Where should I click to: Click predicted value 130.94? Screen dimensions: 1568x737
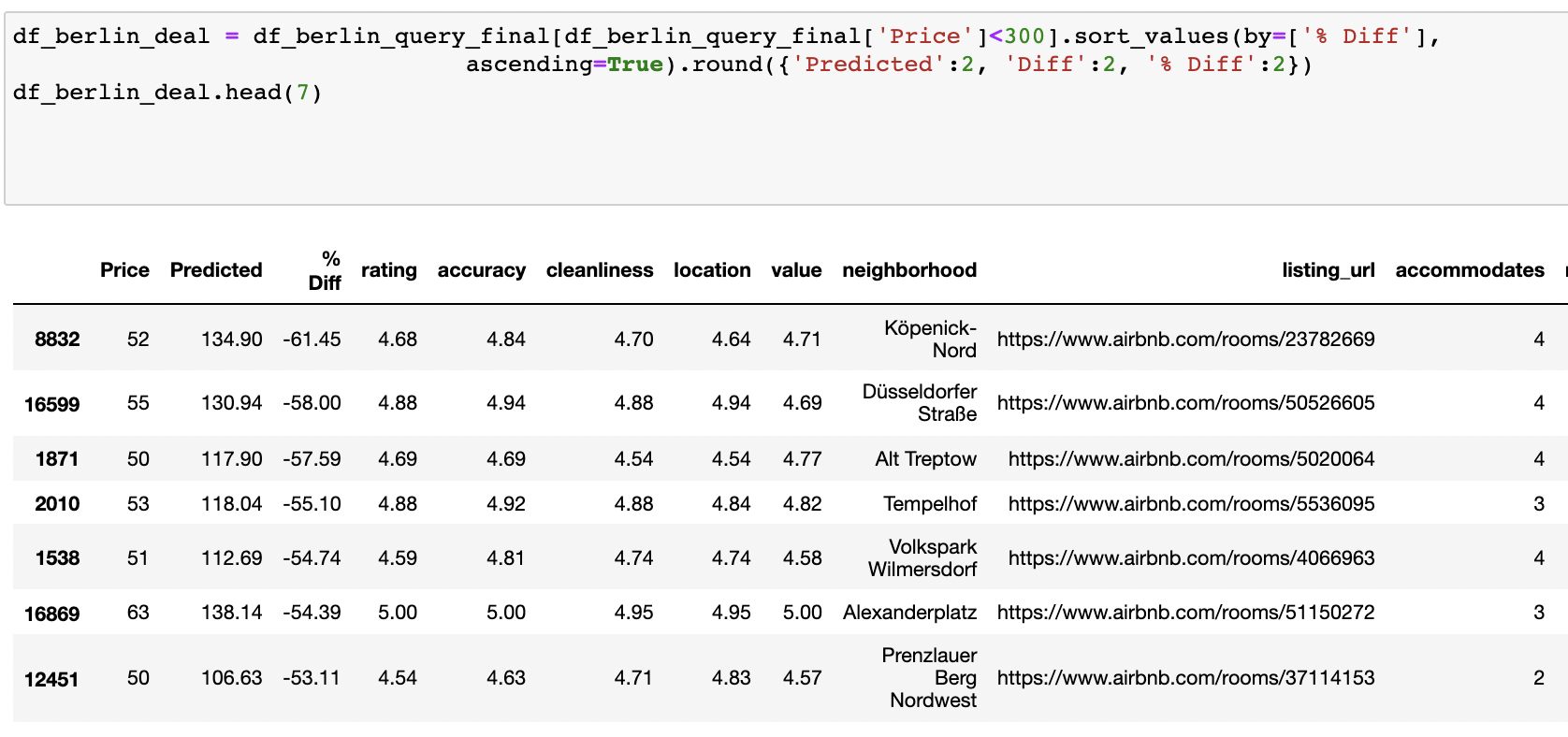point(231,403)
